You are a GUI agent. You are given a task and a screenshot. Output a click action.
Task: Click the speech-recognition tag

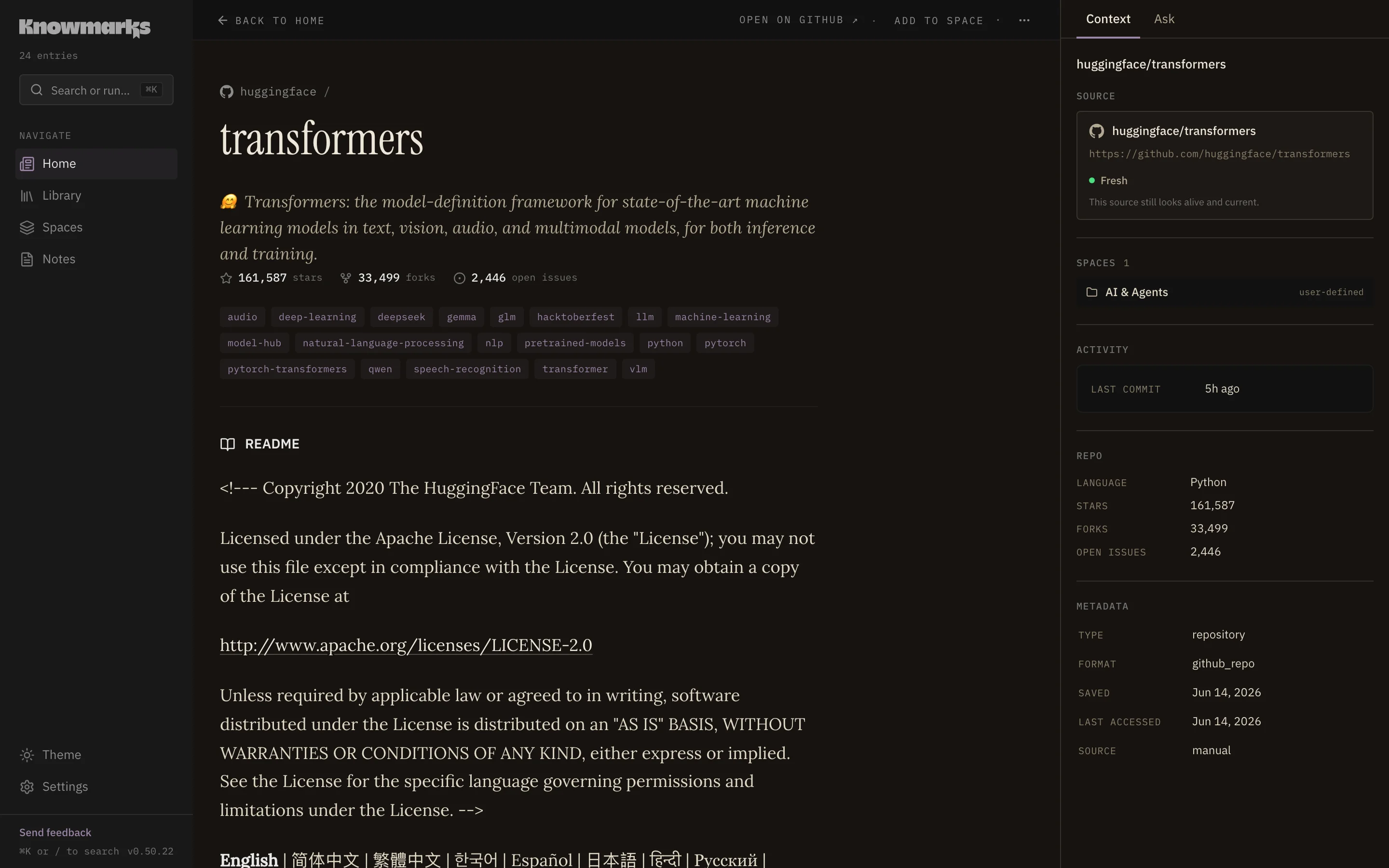pyautogui.click(x=467, y=369)
